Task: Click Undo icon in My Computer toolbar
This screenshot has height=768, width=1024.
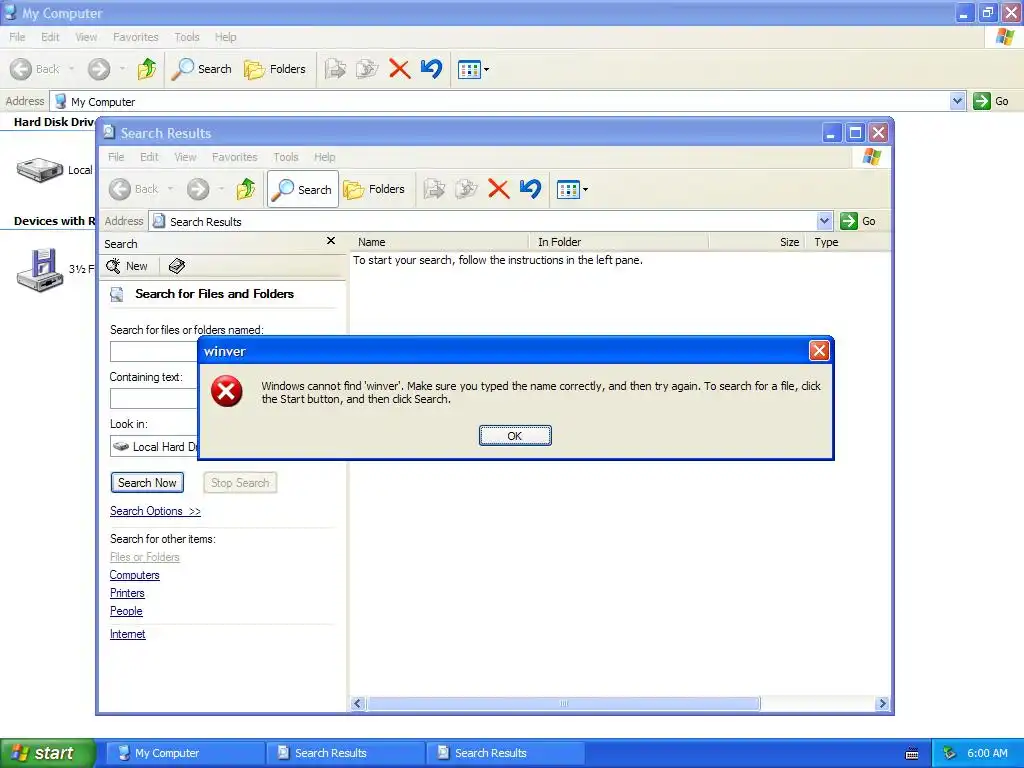Action: [431, 69]
